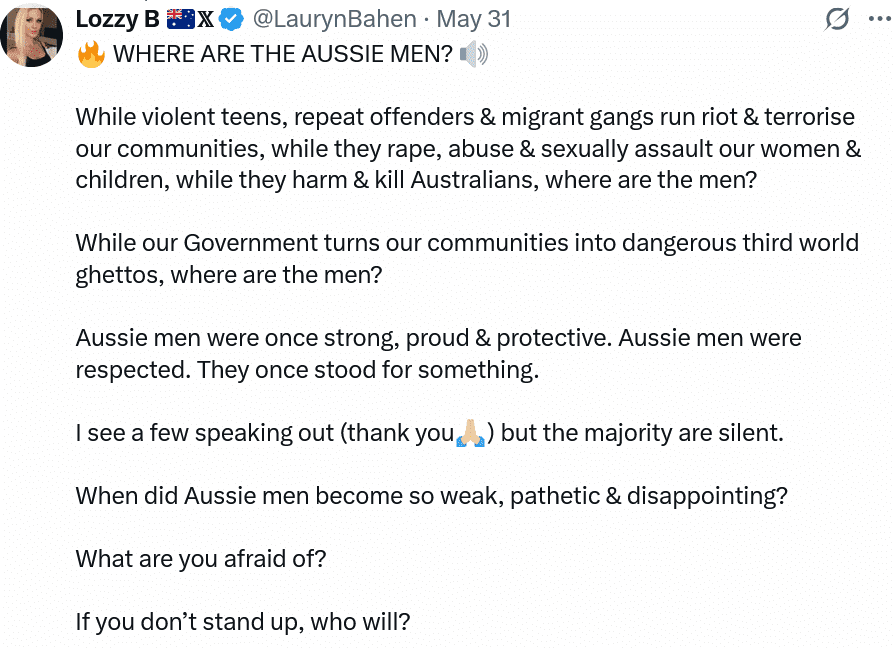Open the May 31 timestamp link
This screenshot has height=648, width=896.
pyautogui.click(x=474, y=19)
